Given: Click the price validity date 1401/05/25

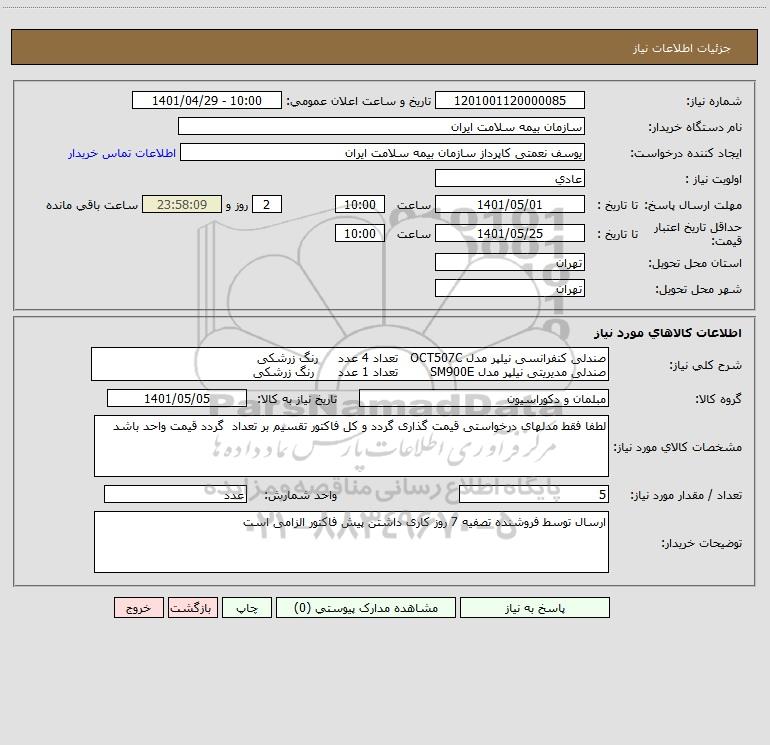Looking at the screenshot, I should [x=510, y=233].
